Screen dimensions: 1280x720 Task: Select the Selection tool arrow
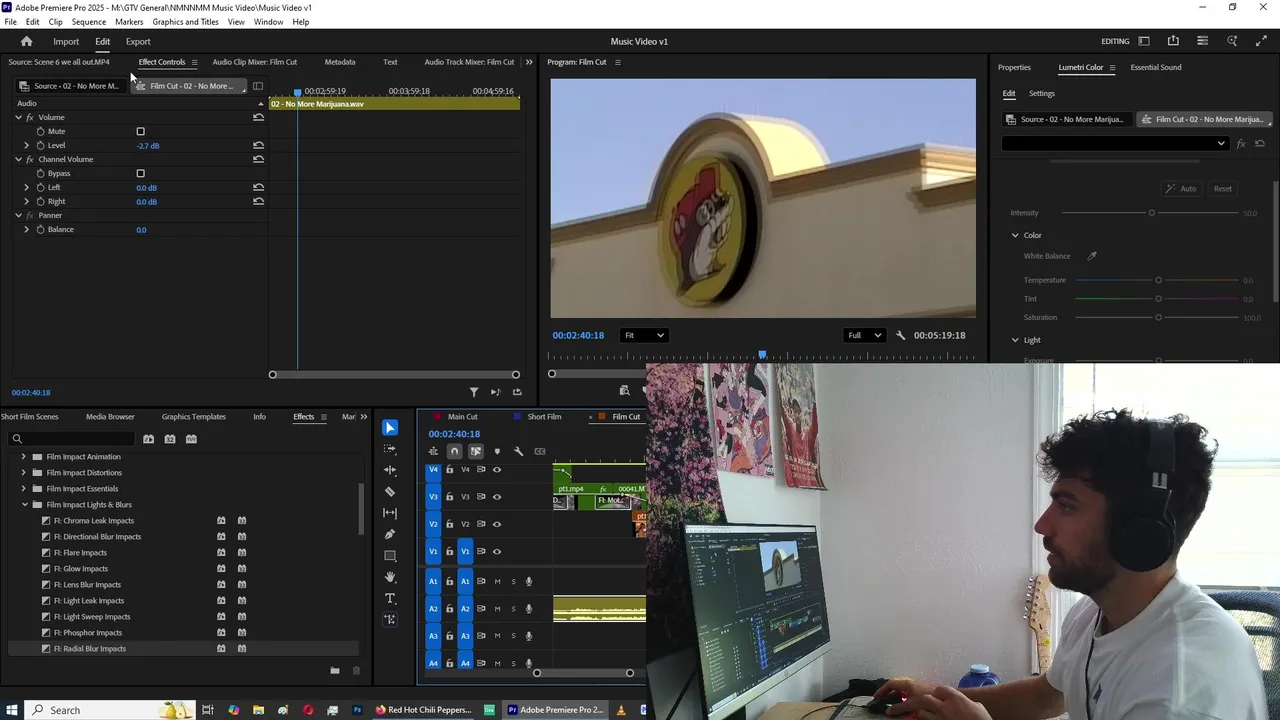390,428
